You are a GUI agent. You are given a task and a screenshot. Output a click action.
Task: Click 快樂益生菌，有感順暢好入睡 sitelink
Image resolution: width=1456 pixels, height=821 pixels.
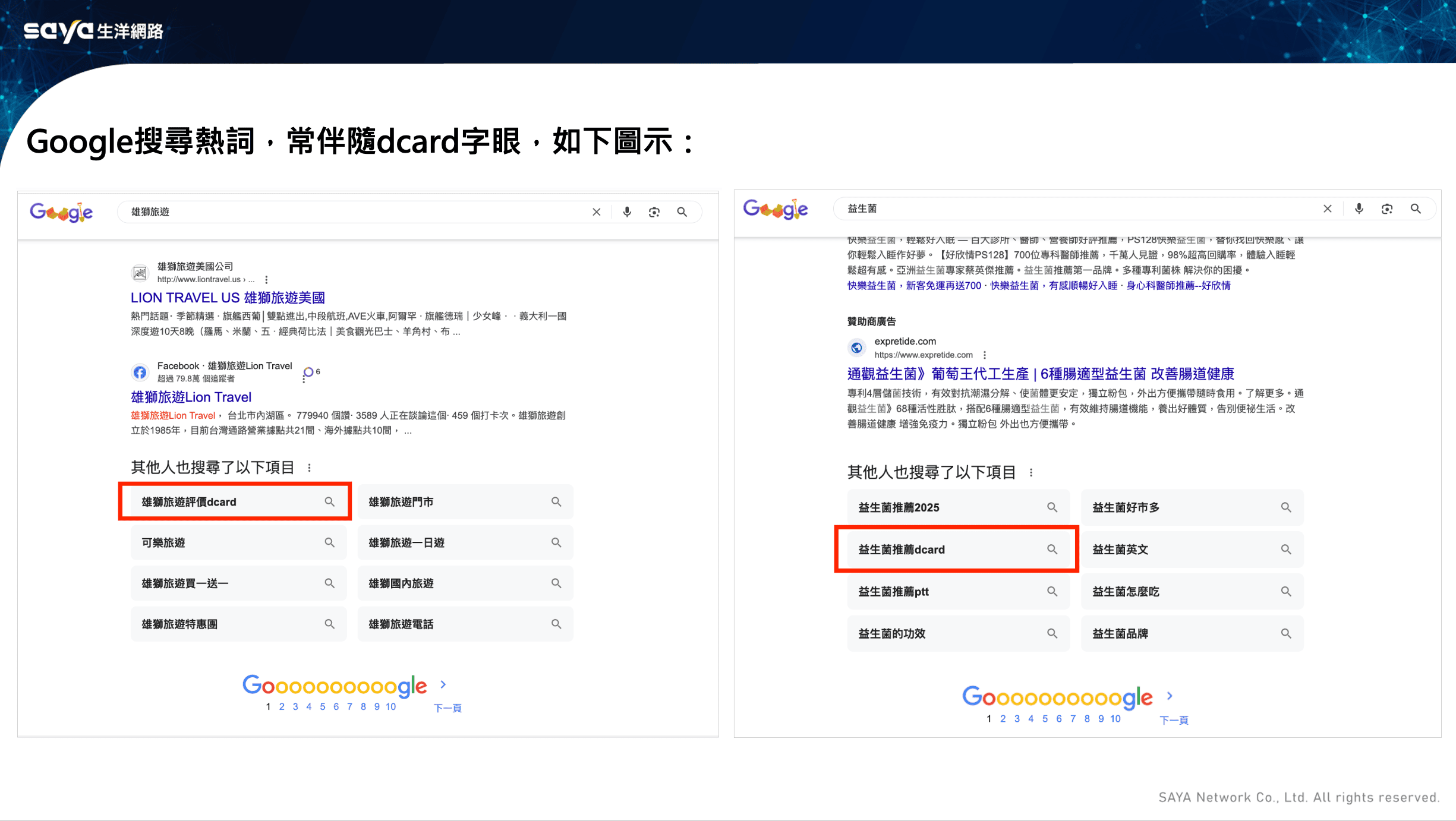pyautogui.click(x=1054, y=286)
